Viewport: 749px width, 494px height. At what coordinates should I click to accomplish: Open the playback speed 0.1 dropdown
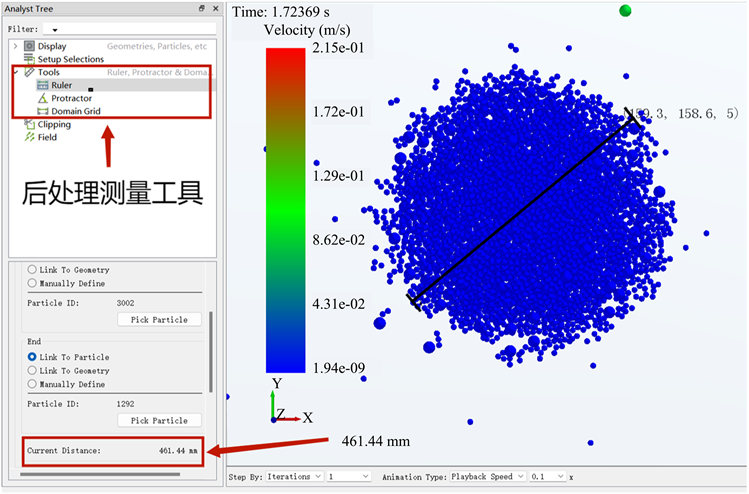(x=547, y=477)
